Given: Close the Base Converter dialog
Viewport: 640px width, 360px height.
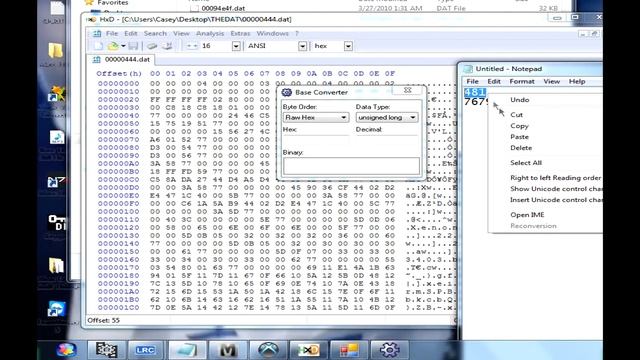Looking at the screenshot, I should pos(407,90).
